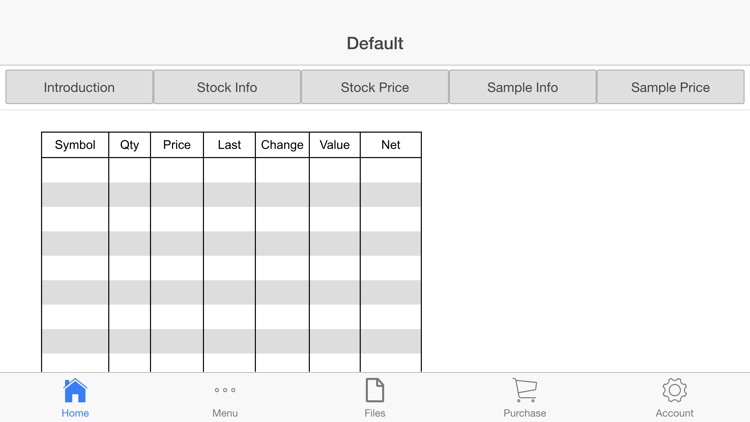Switch to the Introduction tab

[79, 87]
